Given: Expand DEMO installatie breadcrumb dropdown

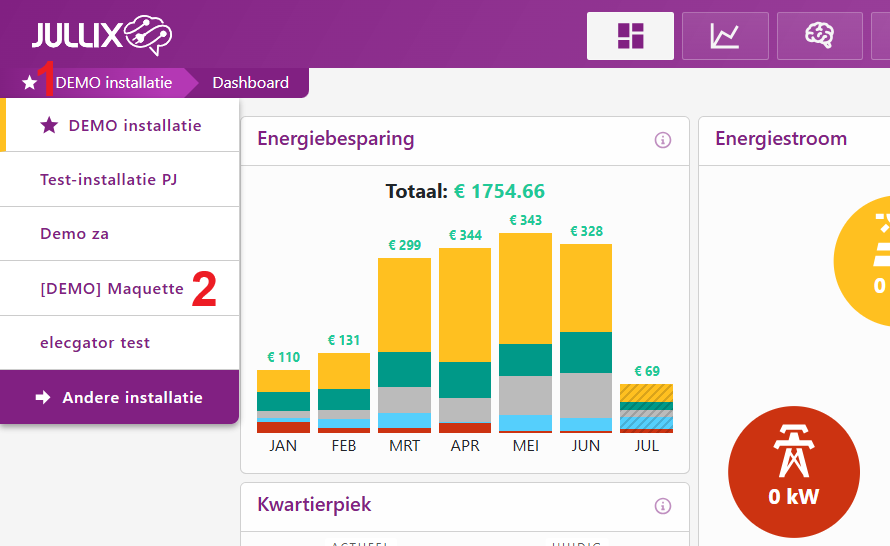Looking at the screenshot, I should point(113,83).
